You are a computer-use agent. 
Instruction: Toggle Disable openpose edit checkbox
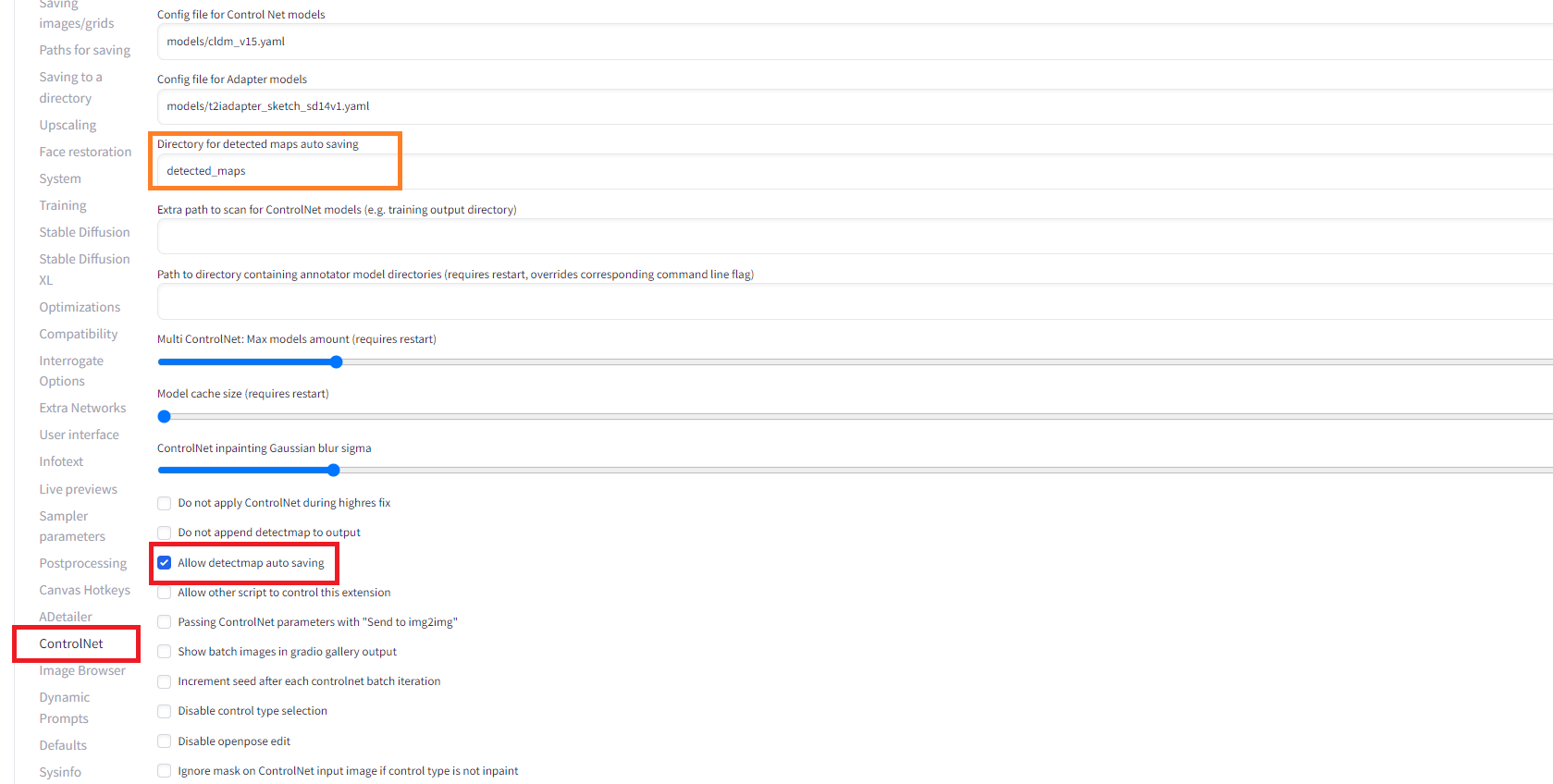pos(165,741)
